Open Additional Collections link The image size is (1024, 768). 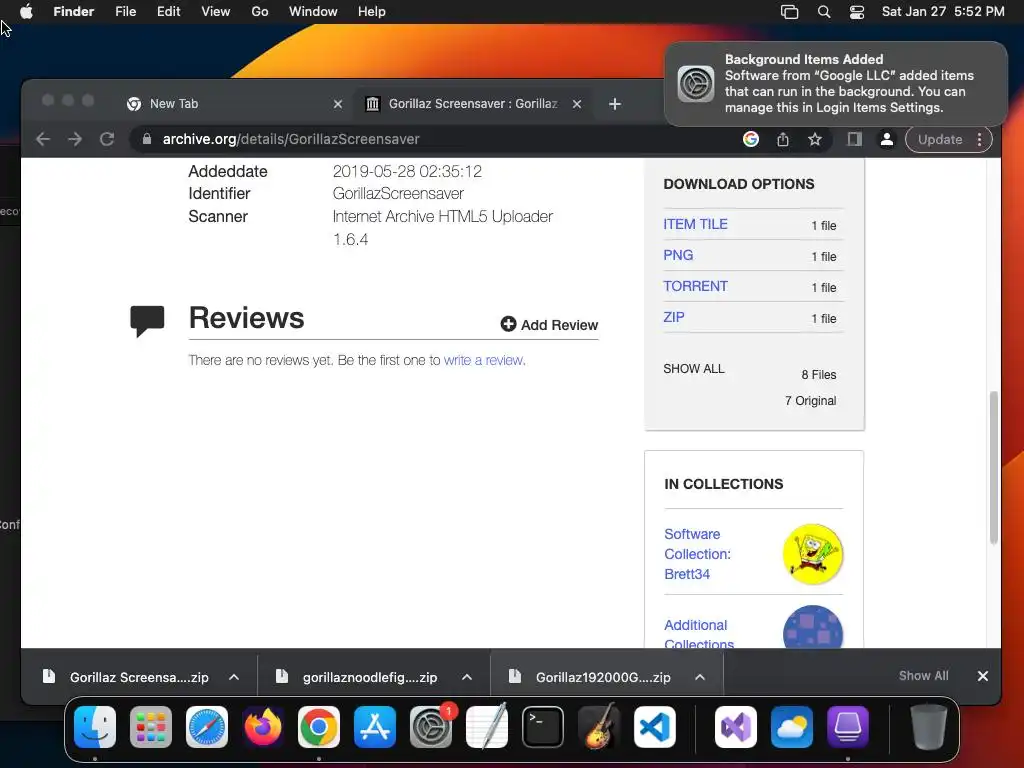click(698, 634)
